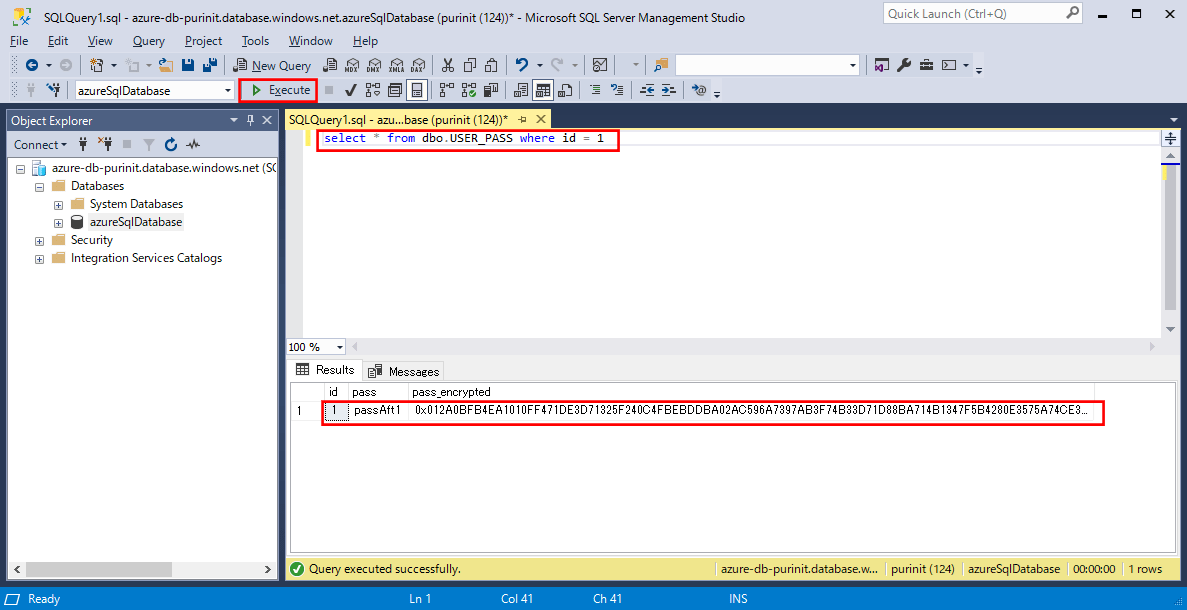The width and height of the screenshot is (1187, 610).
Task: Close the Object Explorer panel
Action: click(267, 120)
